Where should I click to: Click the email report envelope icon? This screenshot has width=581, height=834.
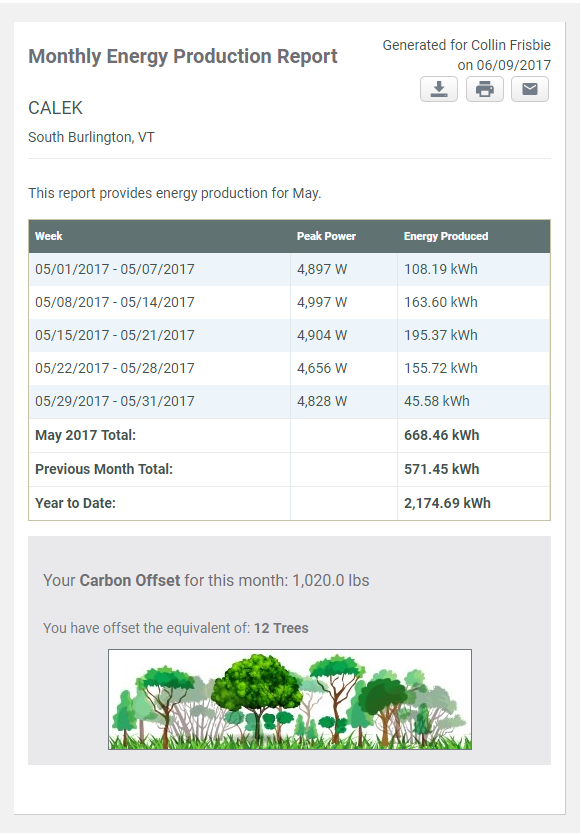[530, 89]
